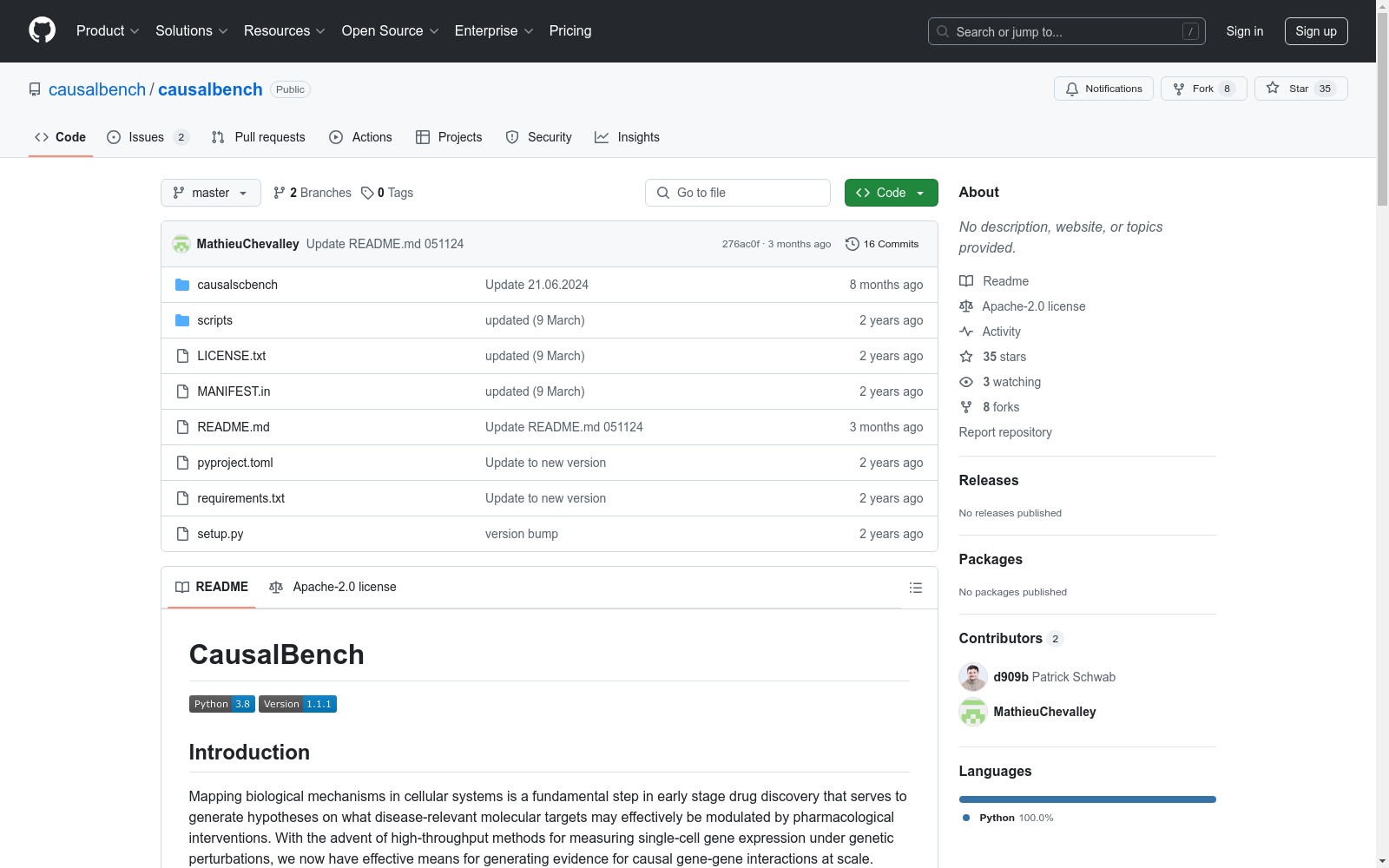The width and height of the screenshot is (1389, 868).
Task: Click the MANIFEST.in file icon
Action: click(x=182, y=391)
